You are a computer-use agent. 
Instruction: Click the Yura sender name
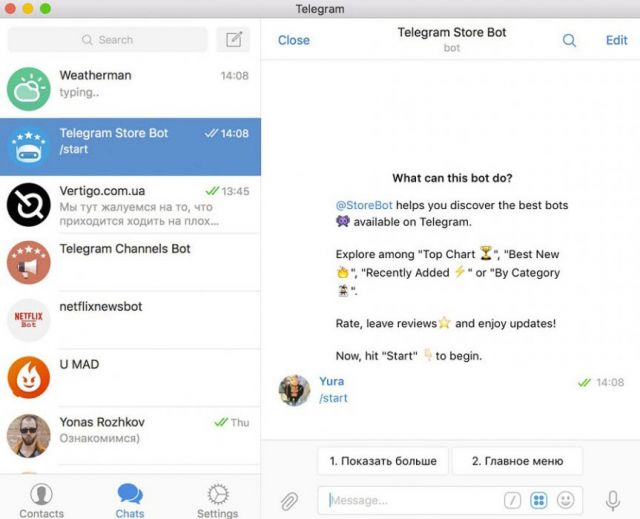tap(331, 381)
